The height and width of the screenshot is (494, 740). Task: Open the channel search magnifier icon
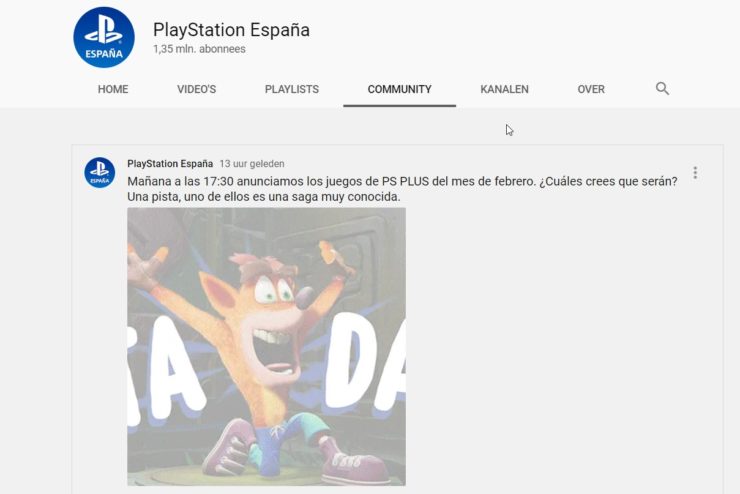click(662, 89)
